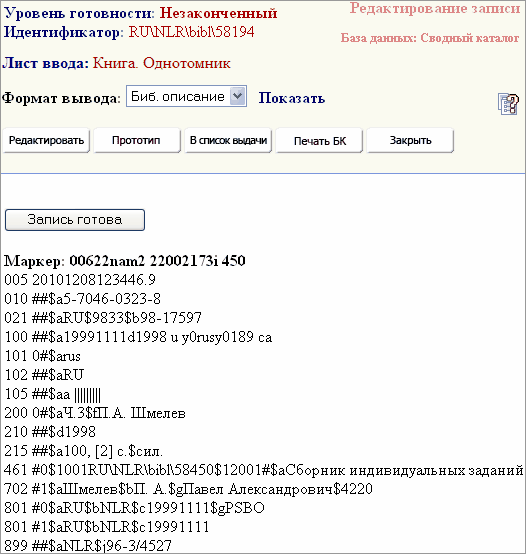Viewport: 526px width, 556px height.
Task: Click field 461 Сборник индивидуальных заданий line
Action: [x=264, y=470]
